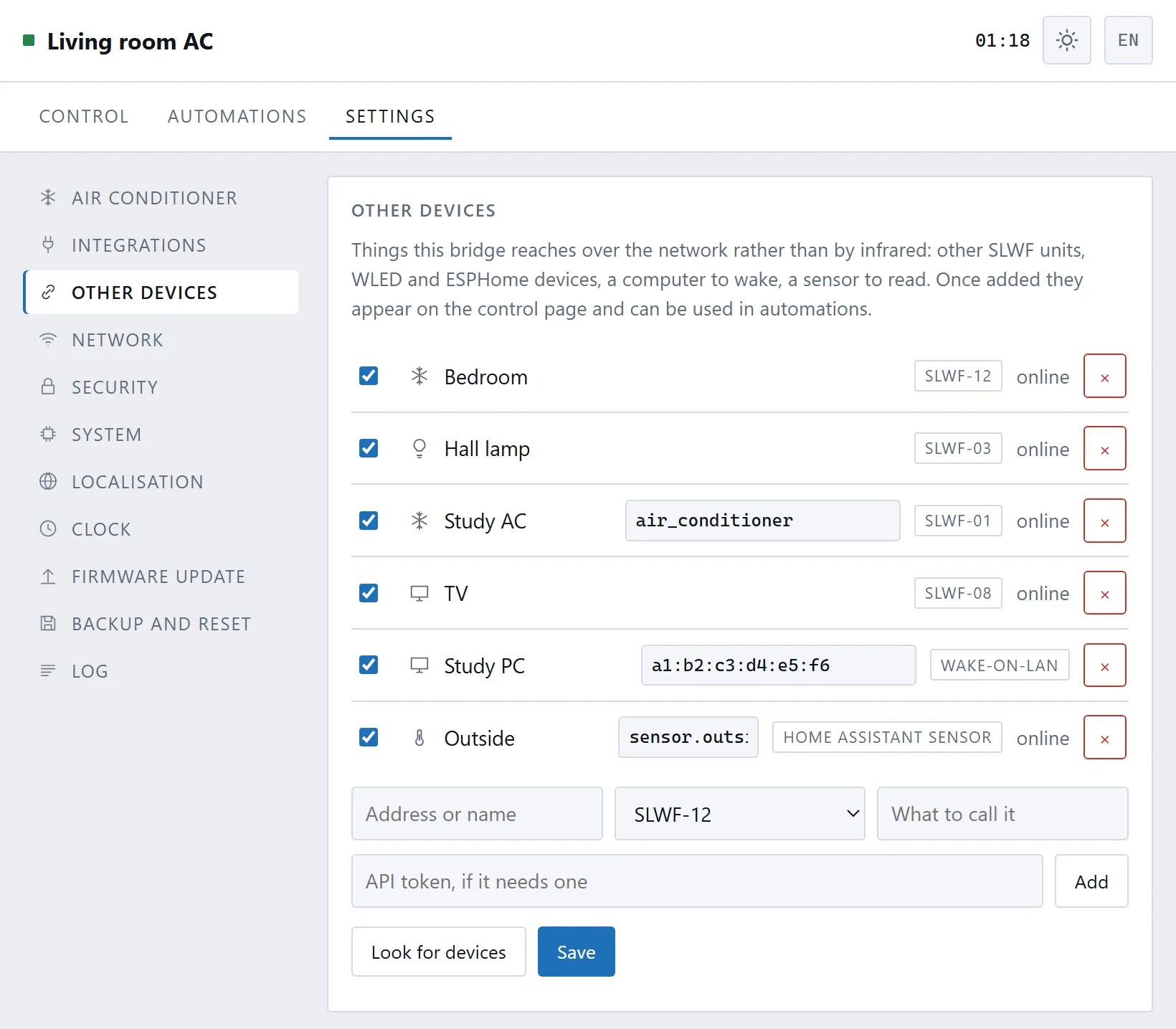The height and width of the screenshot is (1029, 1176).
Task: Click the link icon beside Other Devices
Action: tap(48, 292)
